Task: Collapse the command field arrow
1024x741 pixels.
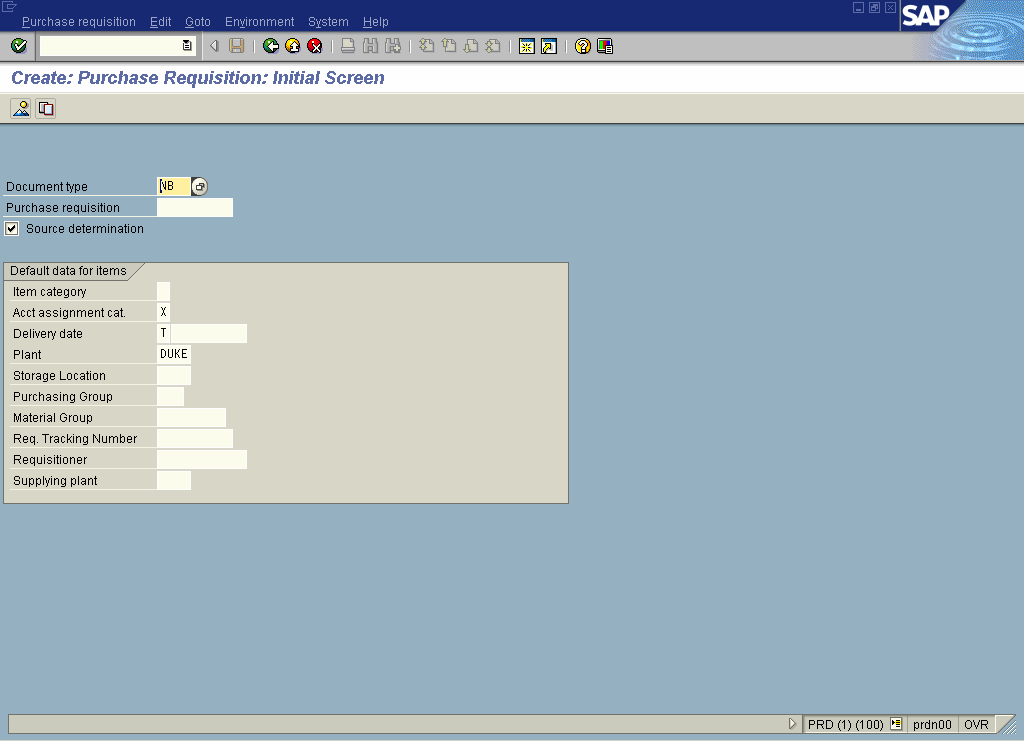Action: pyautogui.click(x=214, y=46)
